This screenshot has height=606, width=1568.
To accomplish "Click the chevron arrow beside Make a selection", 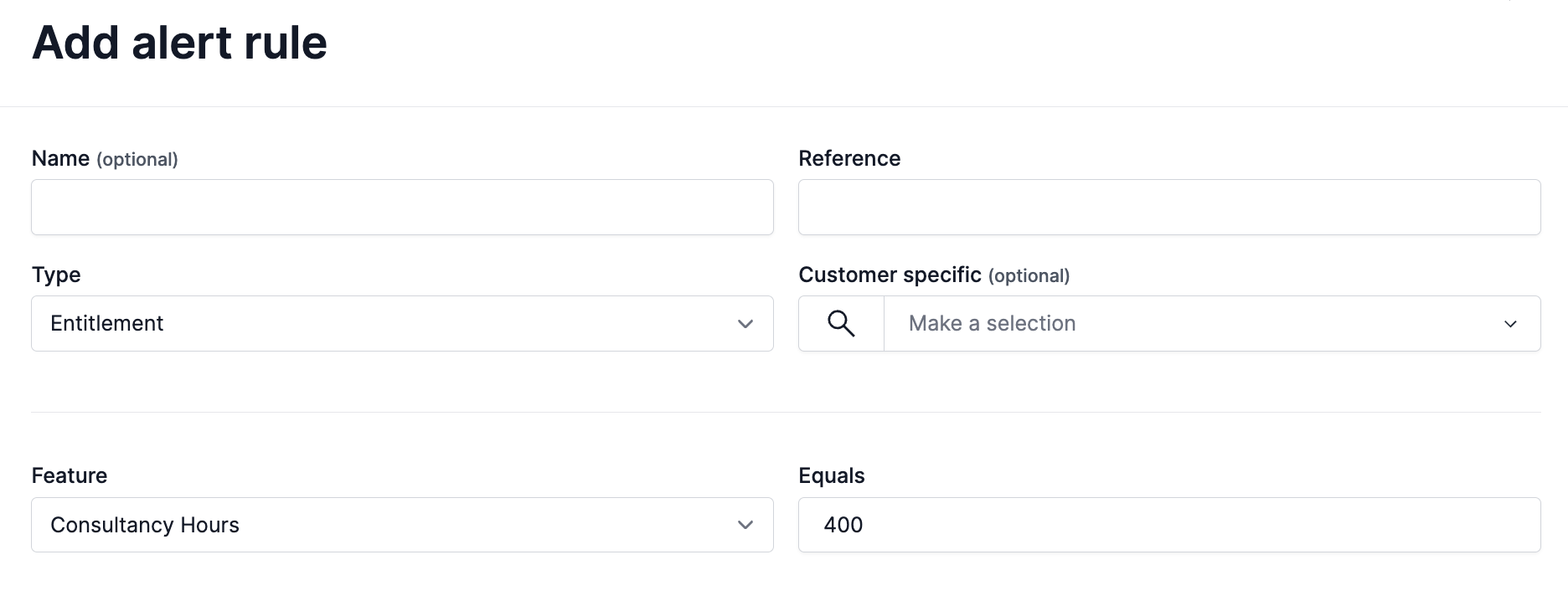I will tap(1510, 324).
